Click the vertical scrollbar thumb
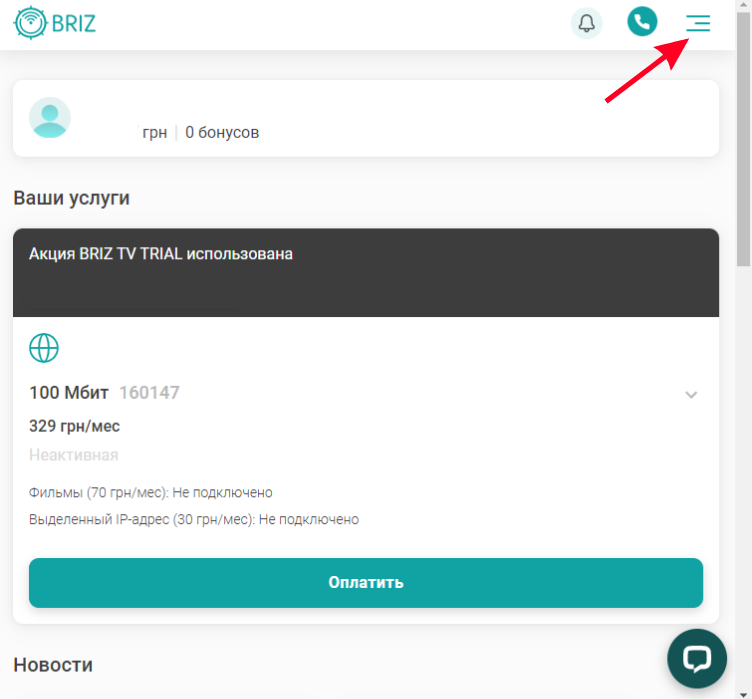Screen dimensions: 752x699 pyautogui.click(x=743, y=139)
